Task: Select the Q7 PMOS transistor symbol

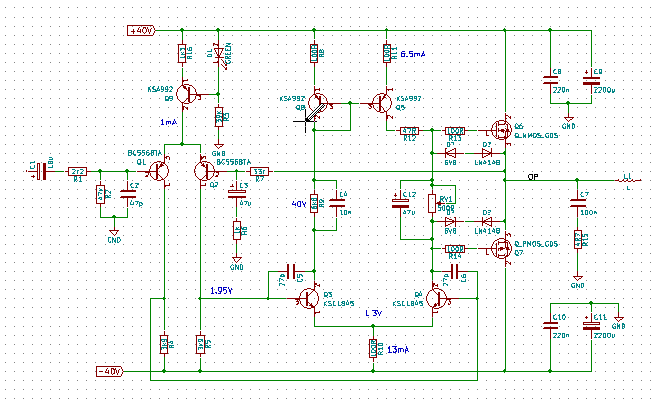Action: coord(501,248)
